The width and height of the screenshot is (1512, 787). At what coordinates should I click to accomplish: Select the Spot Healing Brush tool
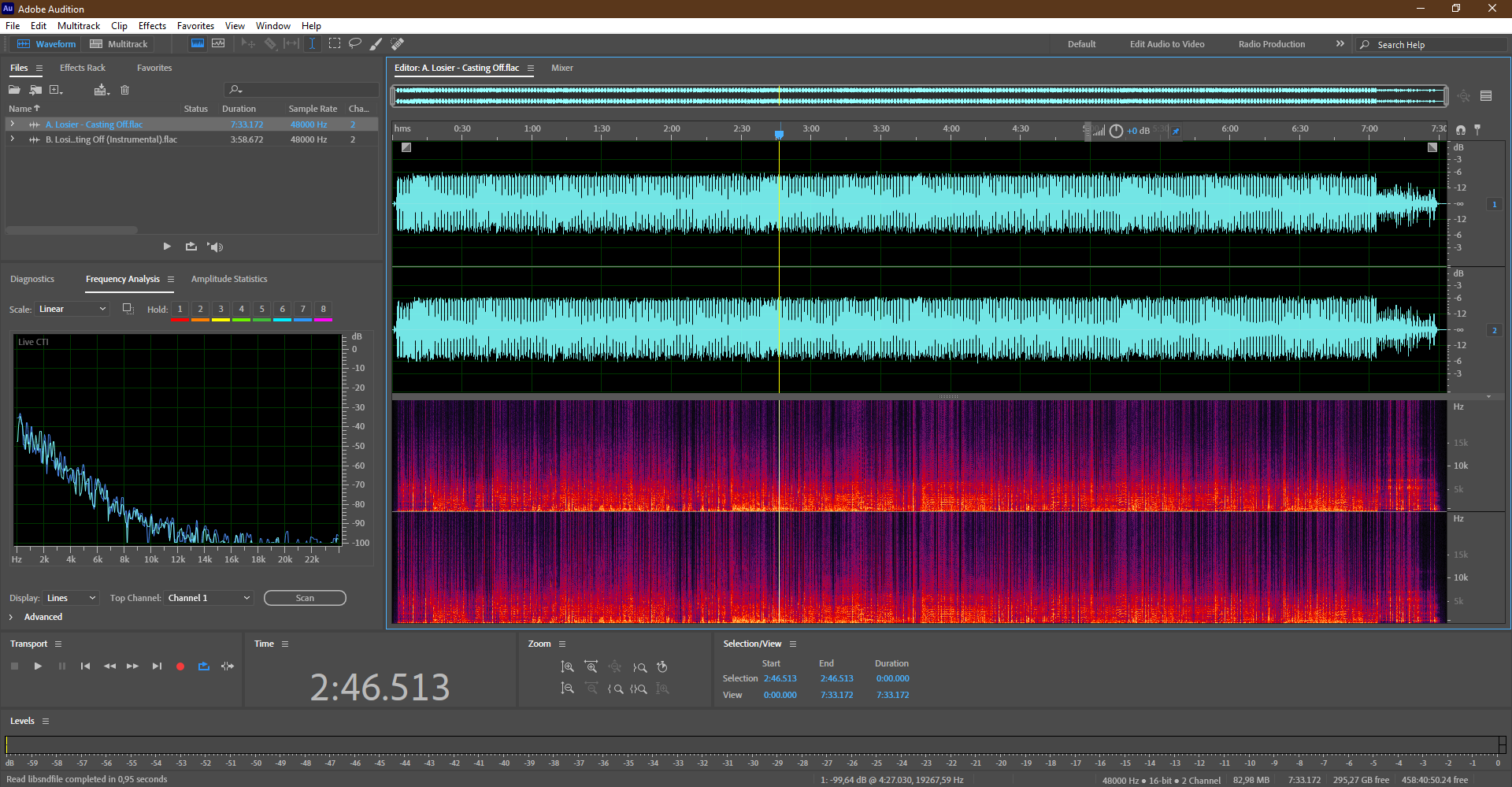coord(398,44)
